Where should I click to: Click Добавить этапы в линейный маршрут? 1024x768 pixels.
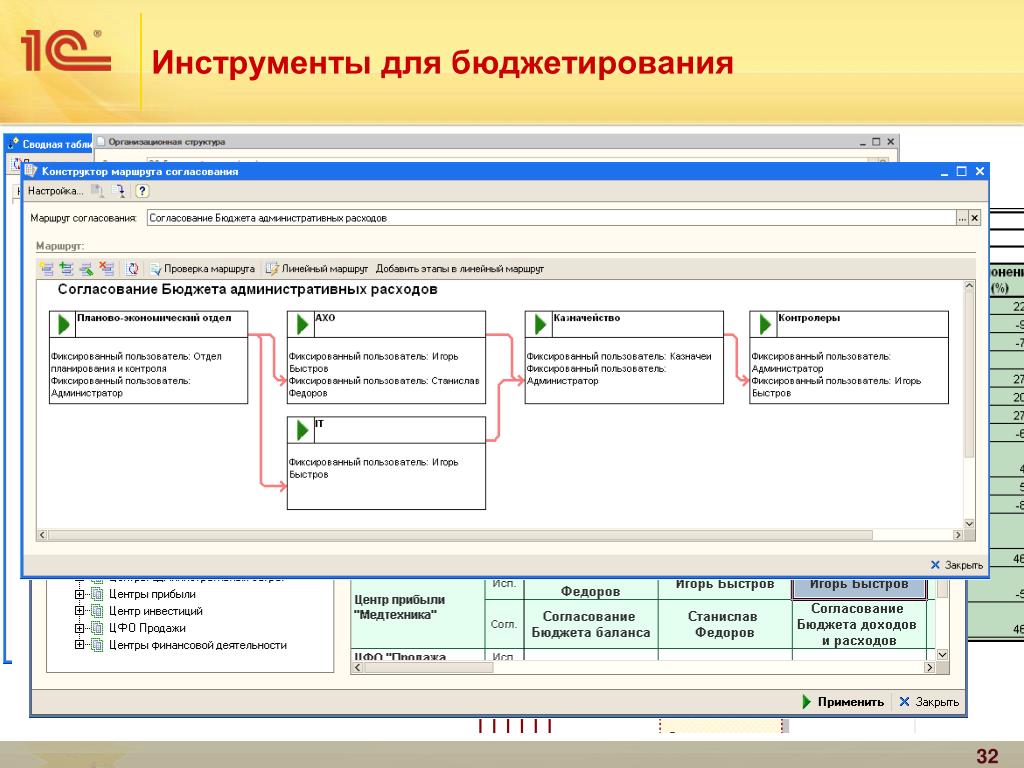pyautogui.click(x=460, y=268)
